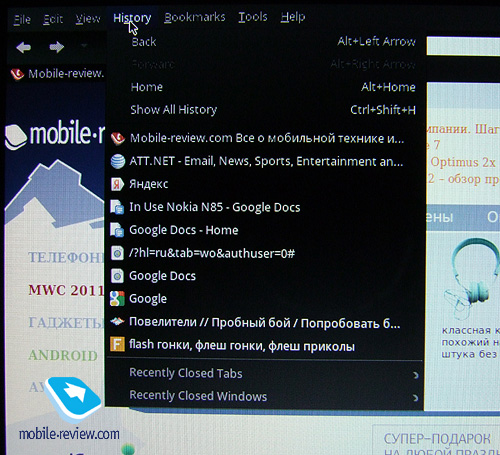This screenshot has width=500, height=455.
Task: Open MWC 2011 sidebar link
Action: click(66, 290)
